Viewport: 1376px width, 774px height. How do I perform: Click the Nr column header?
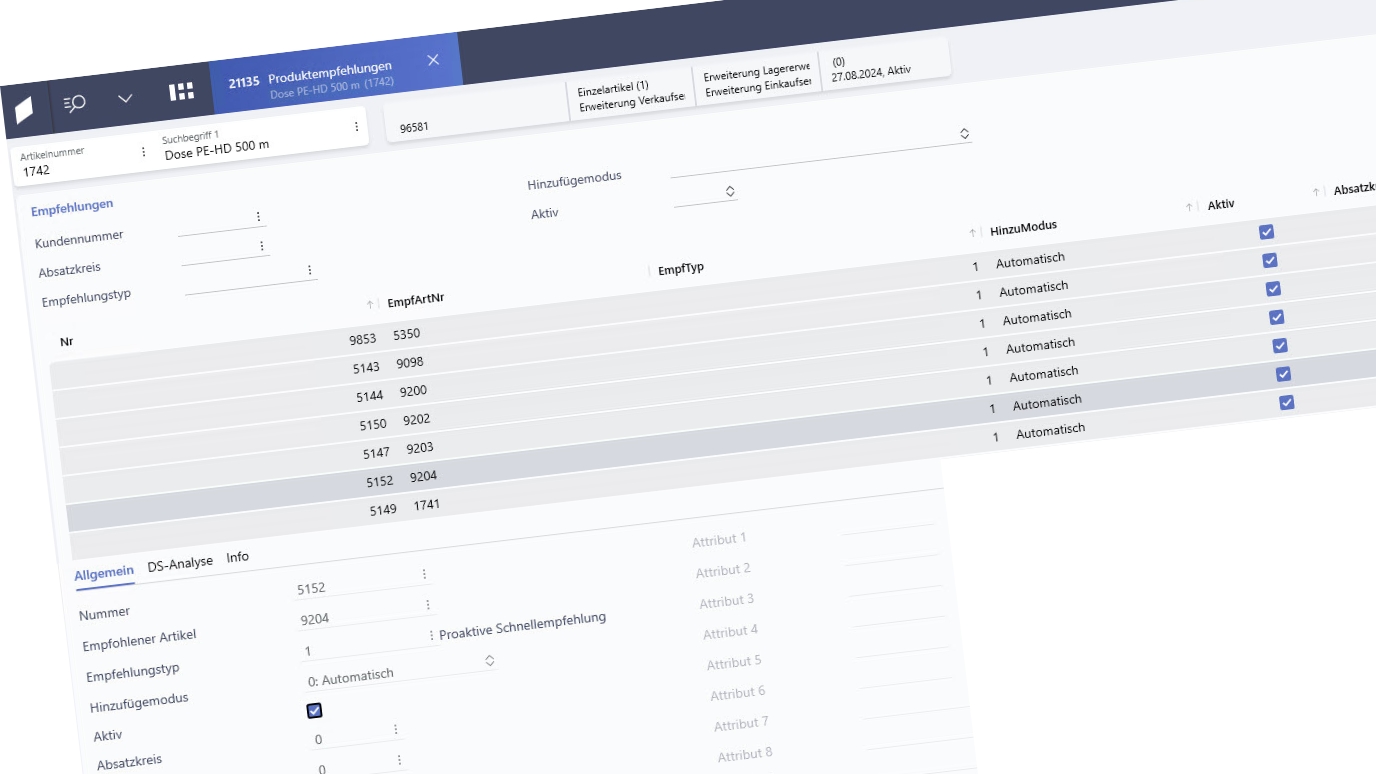click(x=67, y=341)
